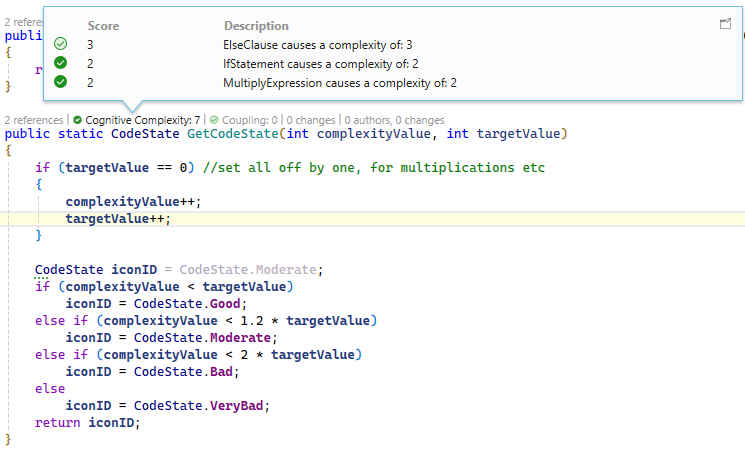Click green check icon beside MultiplyExpression row

tap(60, 82)
